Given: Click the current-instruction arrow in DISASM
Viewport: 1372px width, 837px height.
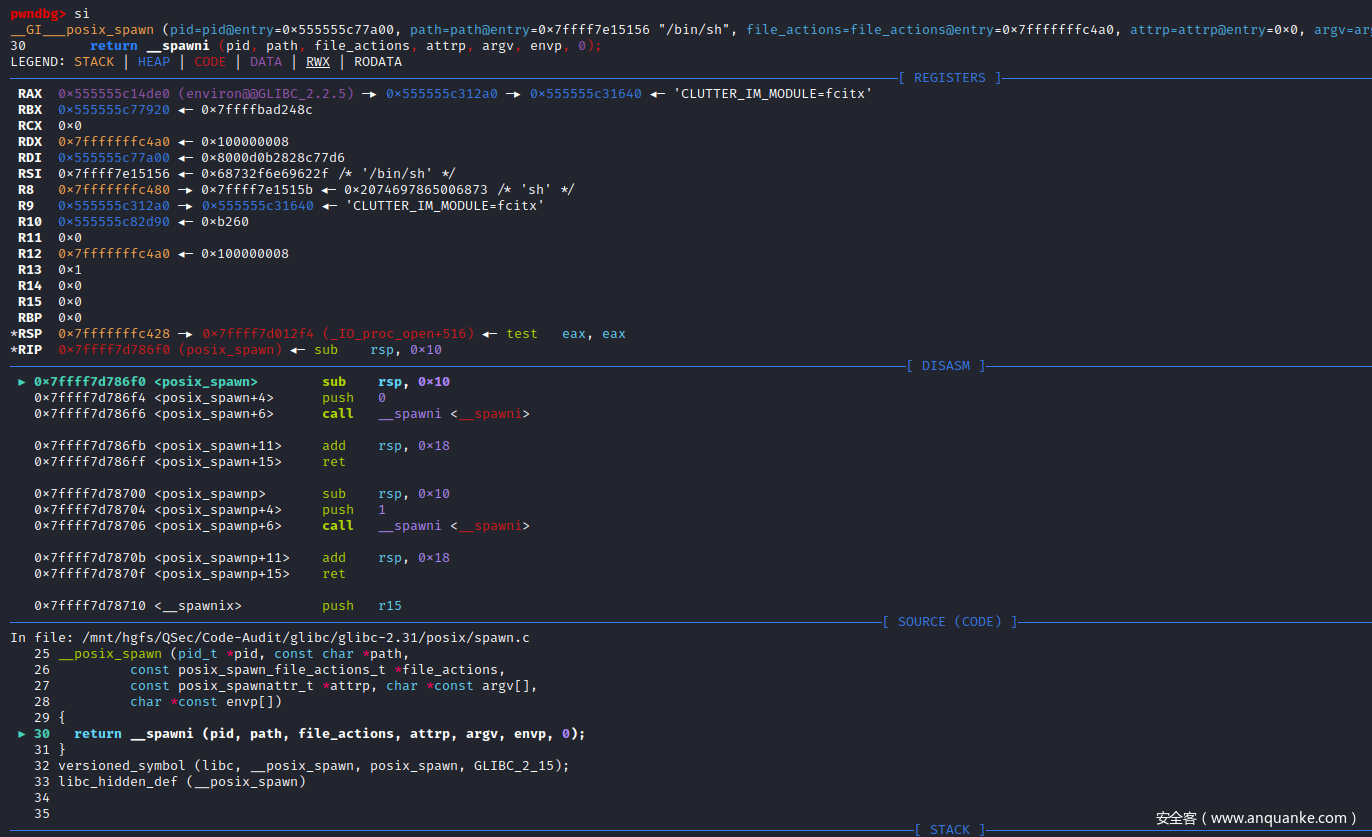Looking at the screenshot, I should pos(22,382).
